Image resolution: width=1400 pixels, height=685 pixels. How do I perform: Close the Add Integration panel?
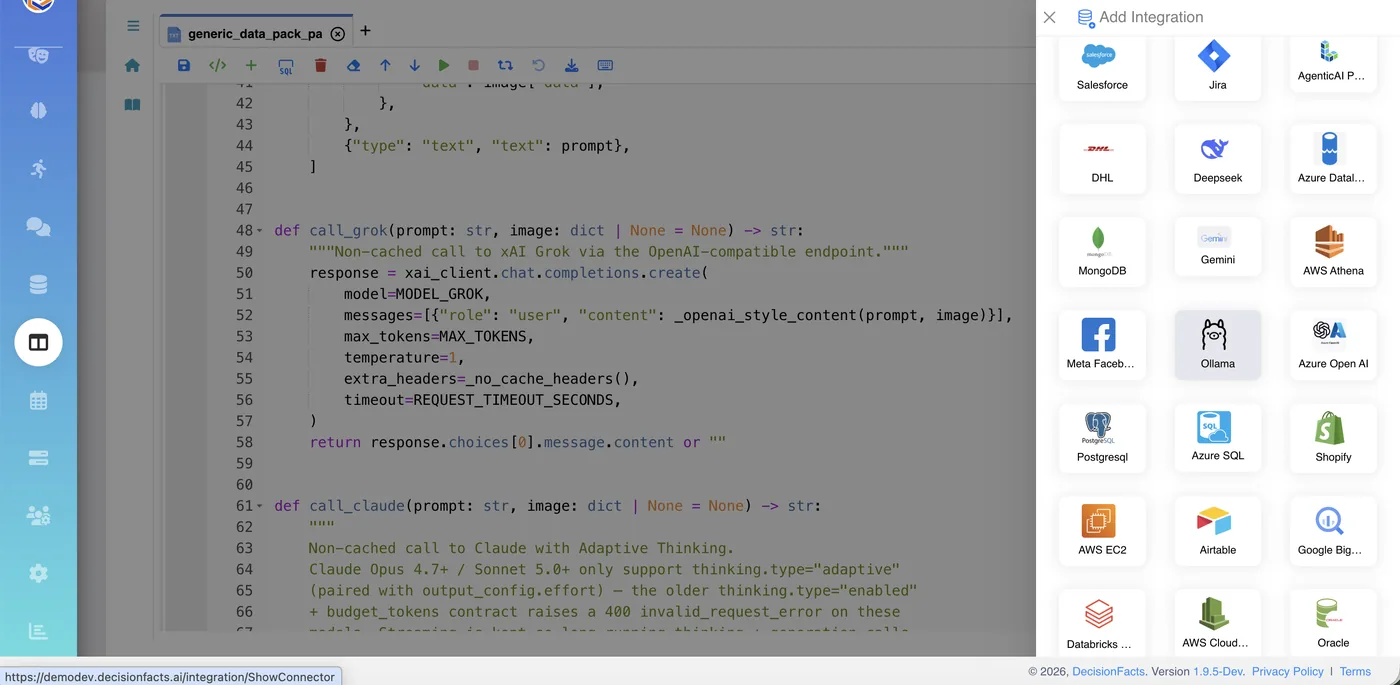pyautogui.click(x=1049, y=17)
